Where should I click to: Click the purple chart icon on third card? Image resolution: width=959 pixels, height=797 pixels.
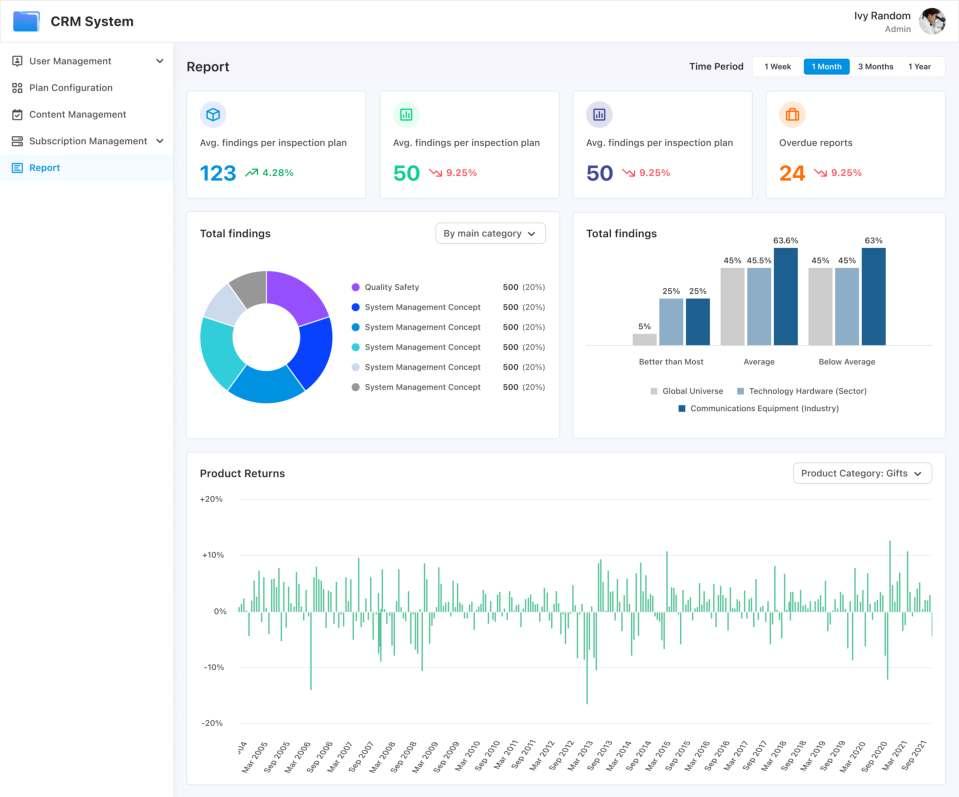coord(599,114)
